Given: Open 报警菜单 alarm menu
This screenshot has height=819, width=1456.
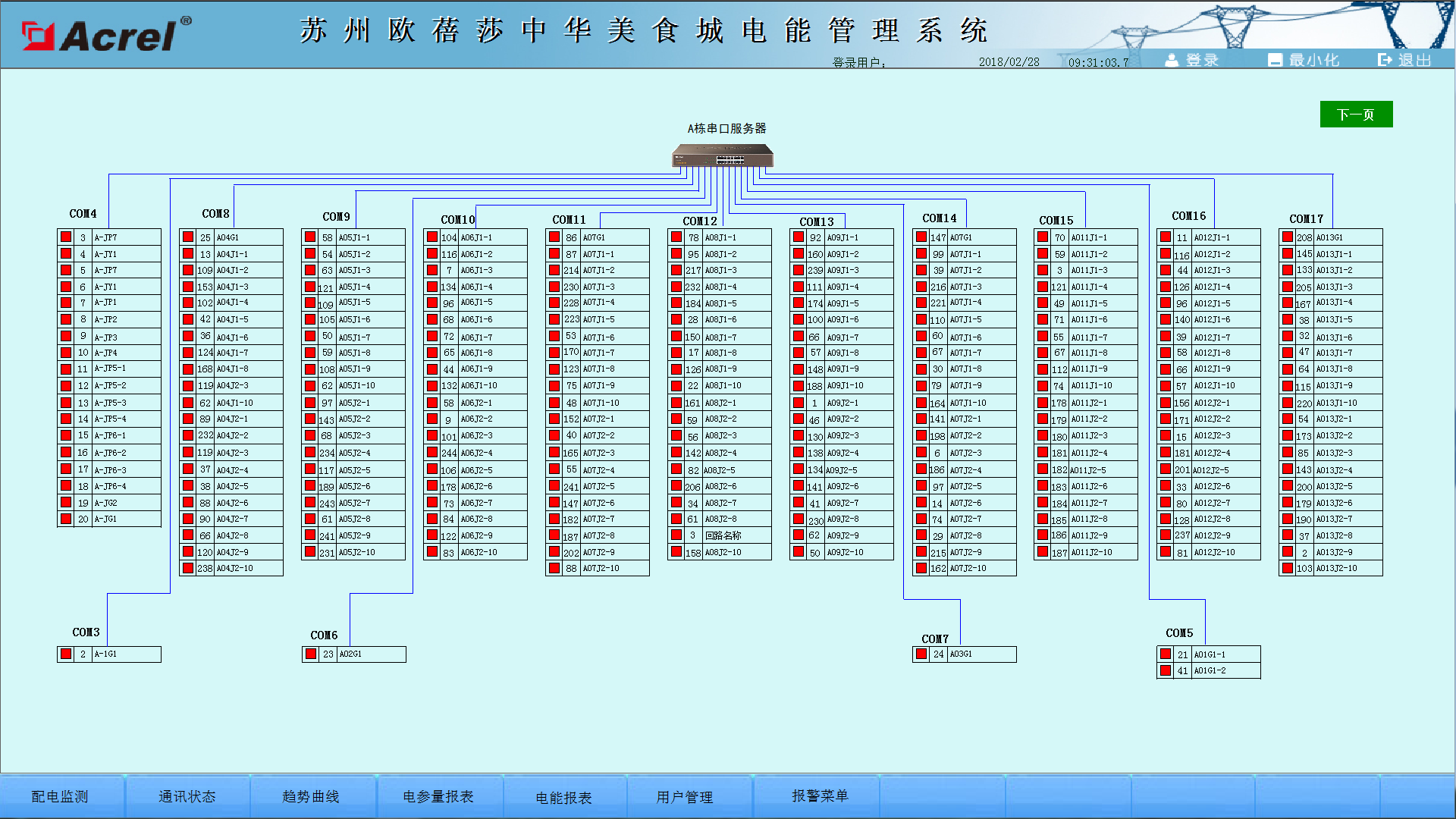Looking at the screenshot, I should pyautogui.click(x=820, y=795).
